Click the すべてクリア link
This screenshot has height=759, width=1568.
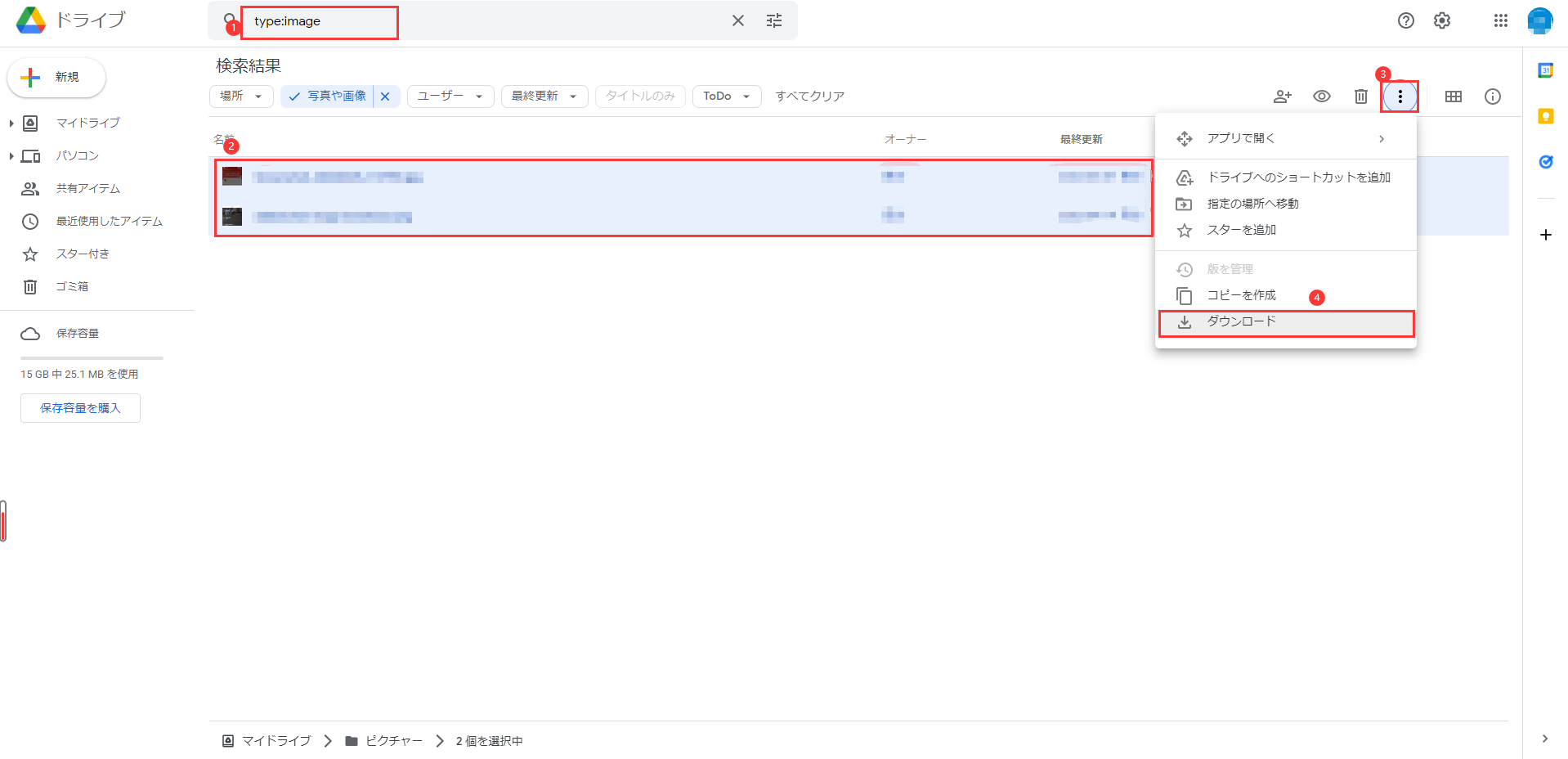(x=809, y=96)
